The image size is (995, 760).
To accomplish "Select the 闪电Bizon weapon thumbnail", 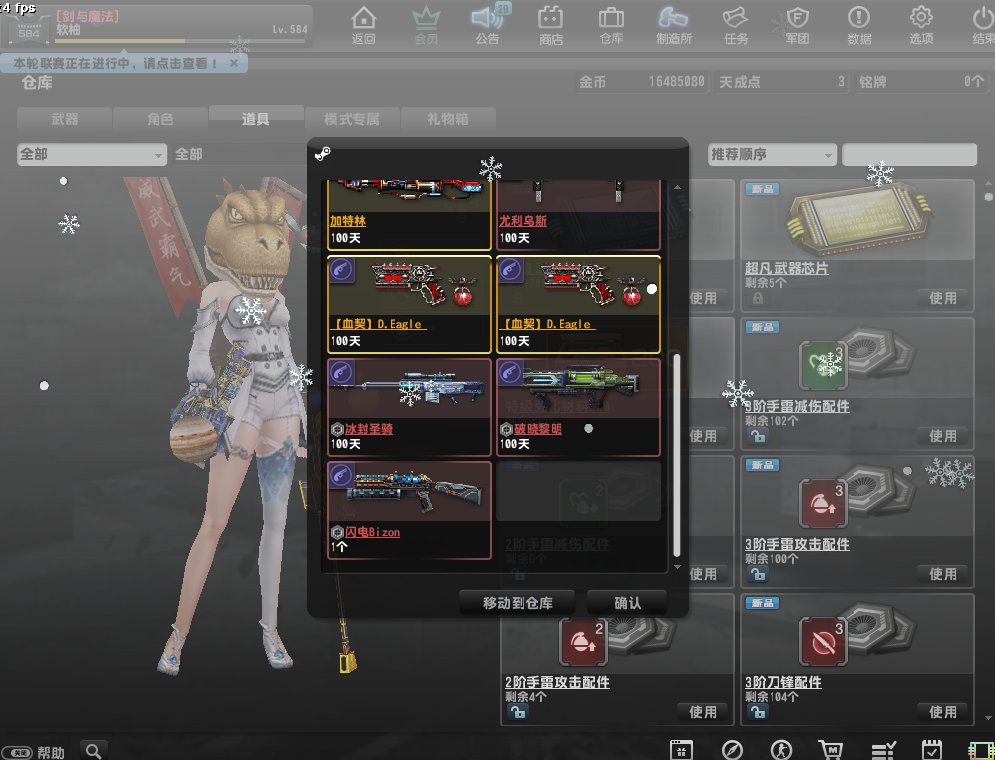I will (x=409, y=492).
